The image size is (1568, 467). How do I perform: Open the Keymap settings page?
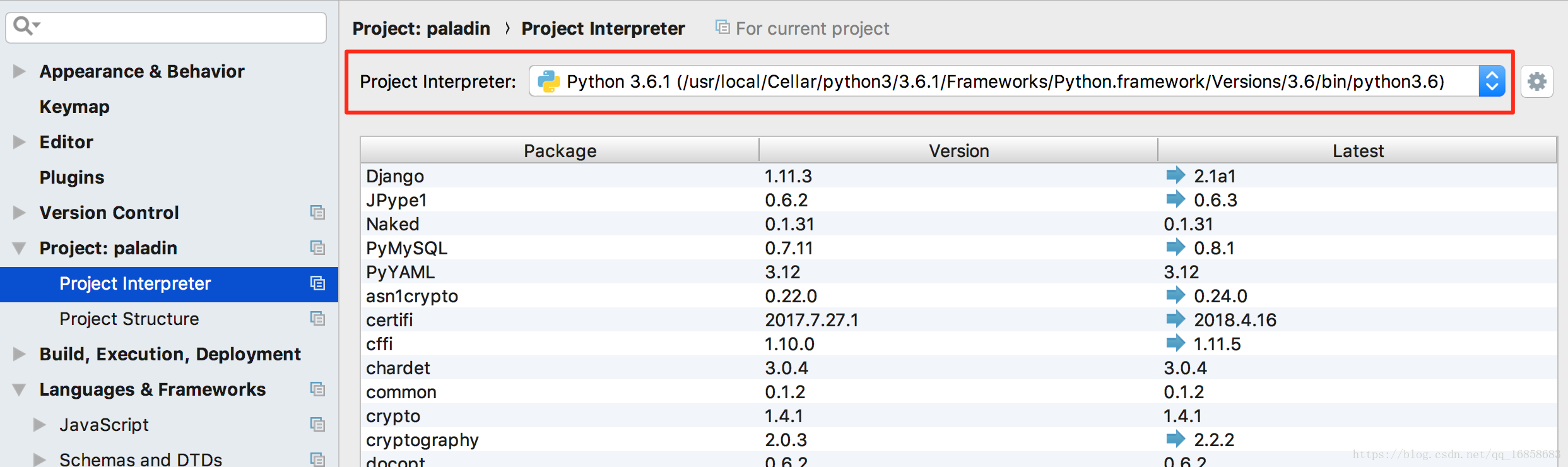click(x=74, y=107)
